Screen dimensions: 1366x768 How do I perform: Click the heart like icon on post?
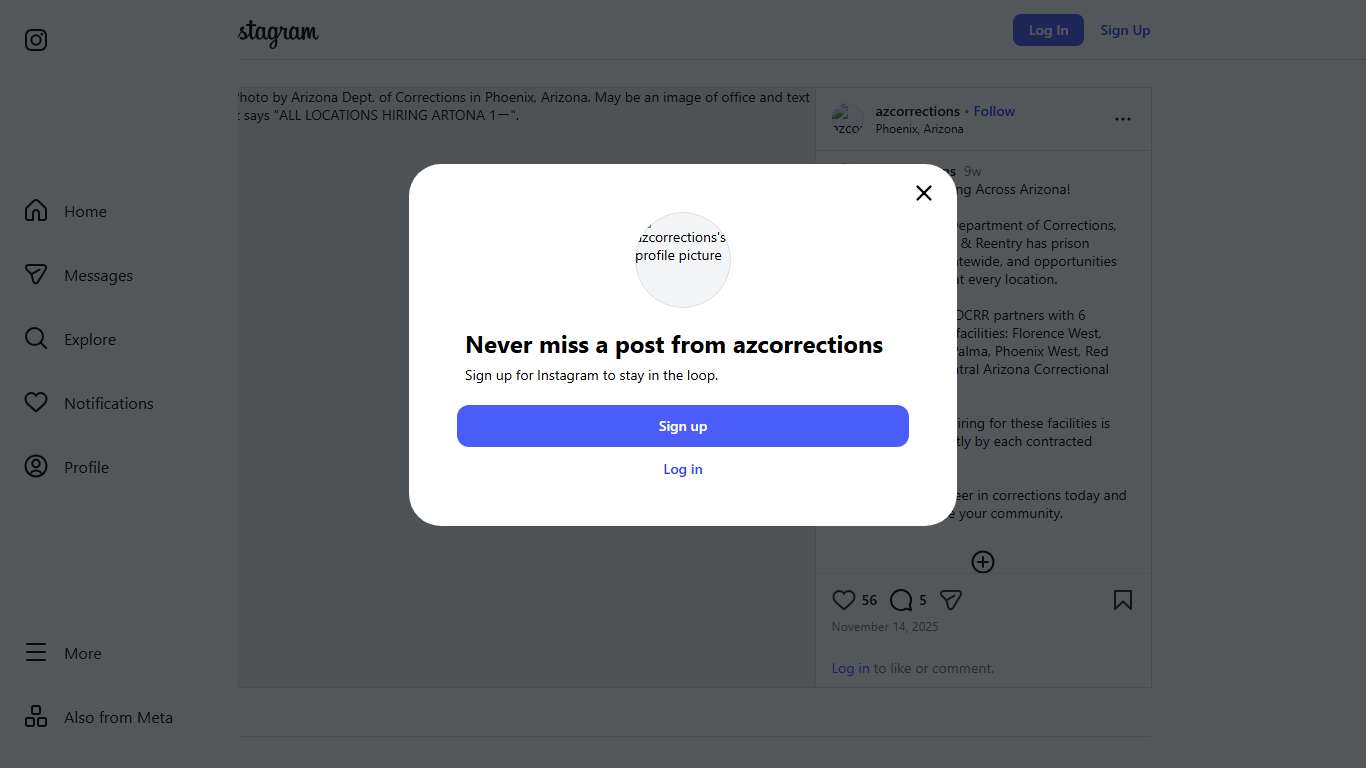coord(844,600)
